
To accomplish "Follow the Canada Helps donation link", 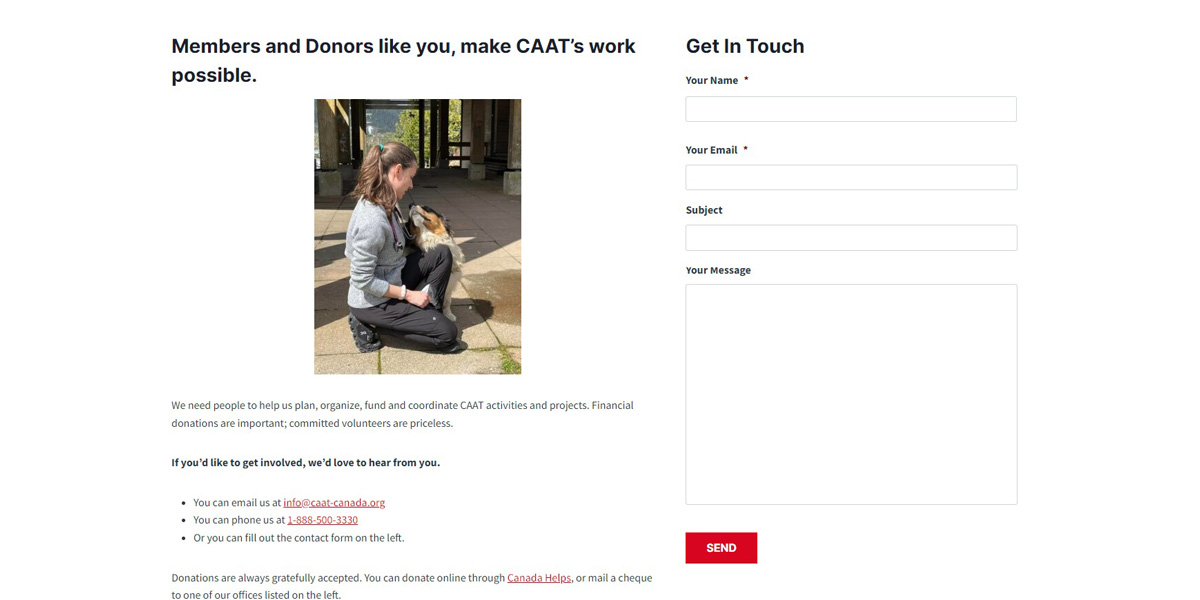I will [x=539, y=578].
